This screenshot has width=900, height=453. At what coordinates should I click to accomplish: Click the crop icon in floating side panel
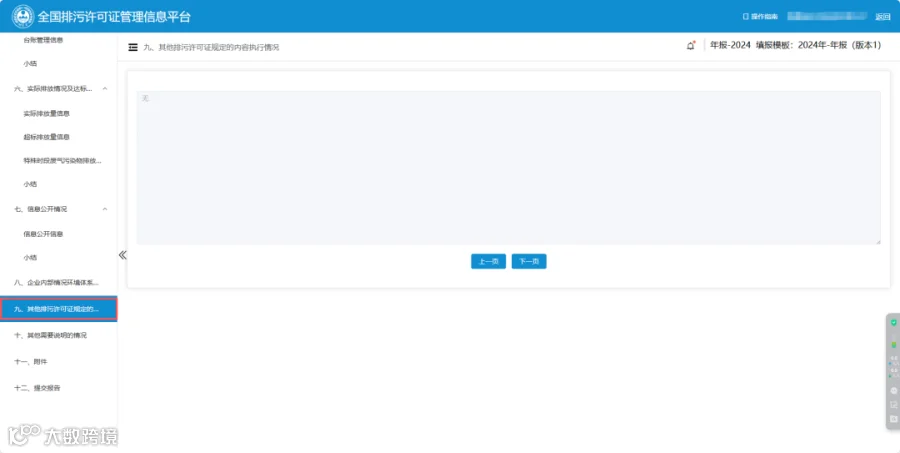(x=894, y=405)
